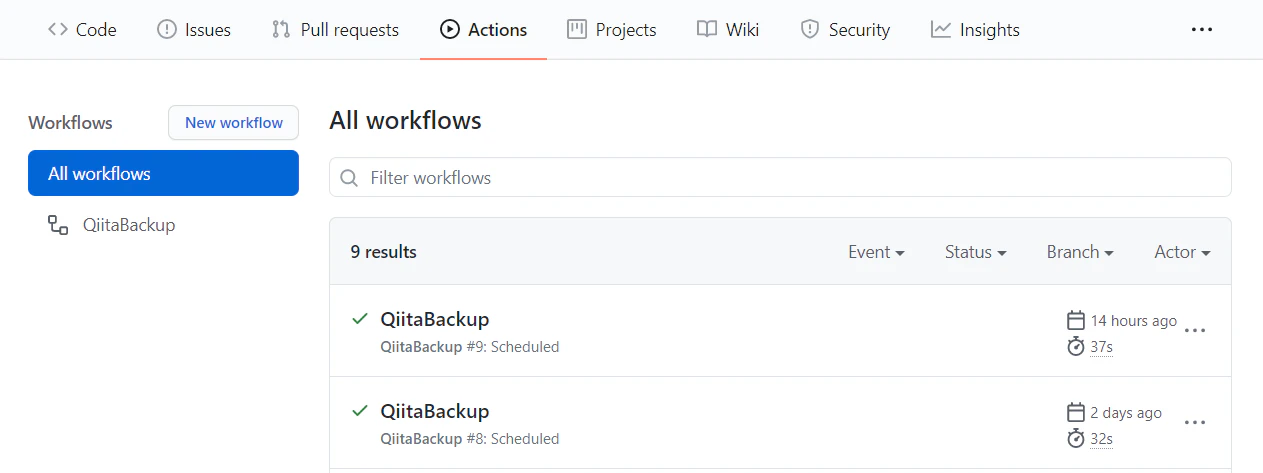Open the Pull requests tab
Screen dimensions: 1263x473
(x=335, y=29)
